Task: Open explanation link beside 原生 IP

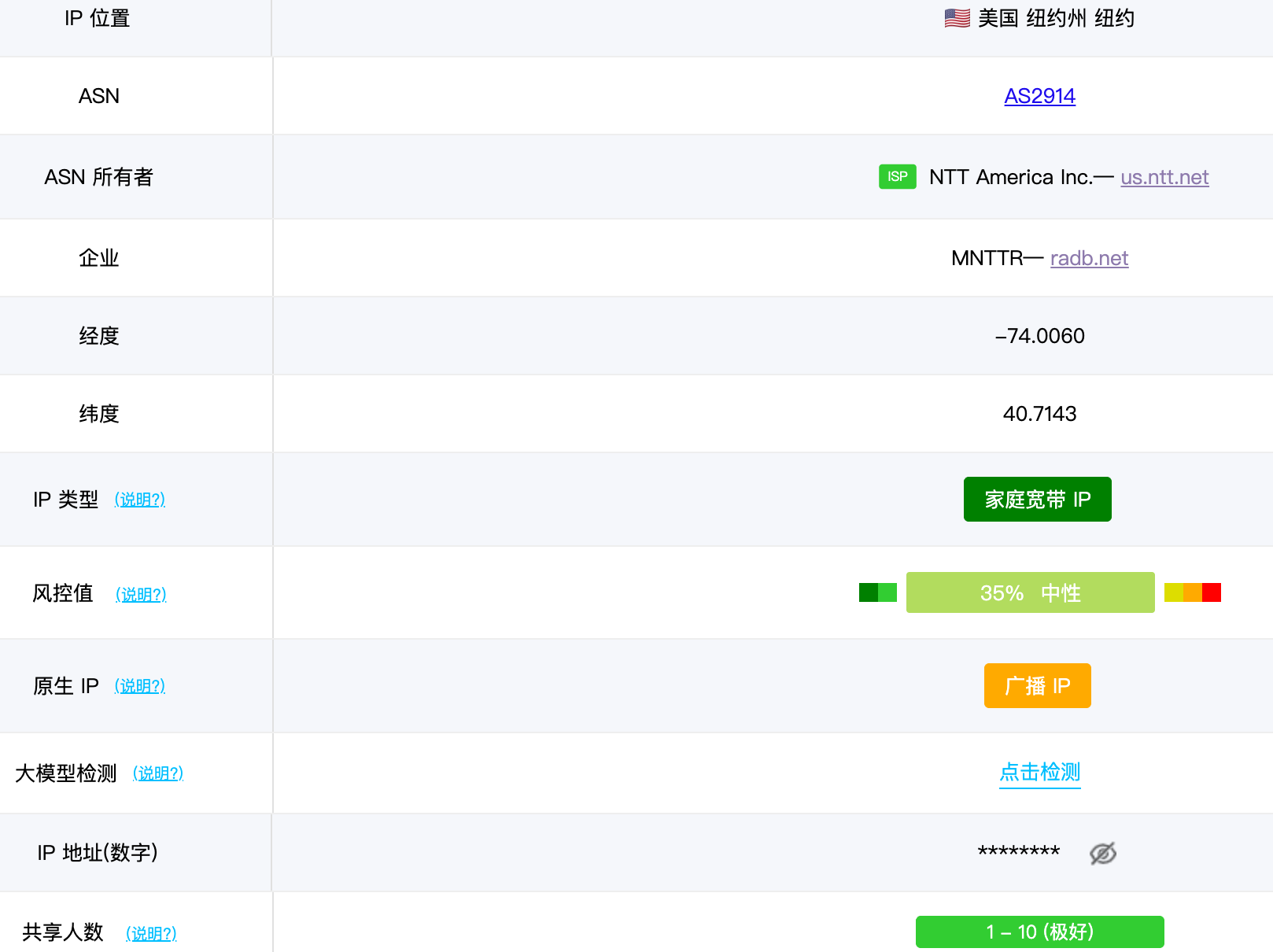Action: point(139,686)
